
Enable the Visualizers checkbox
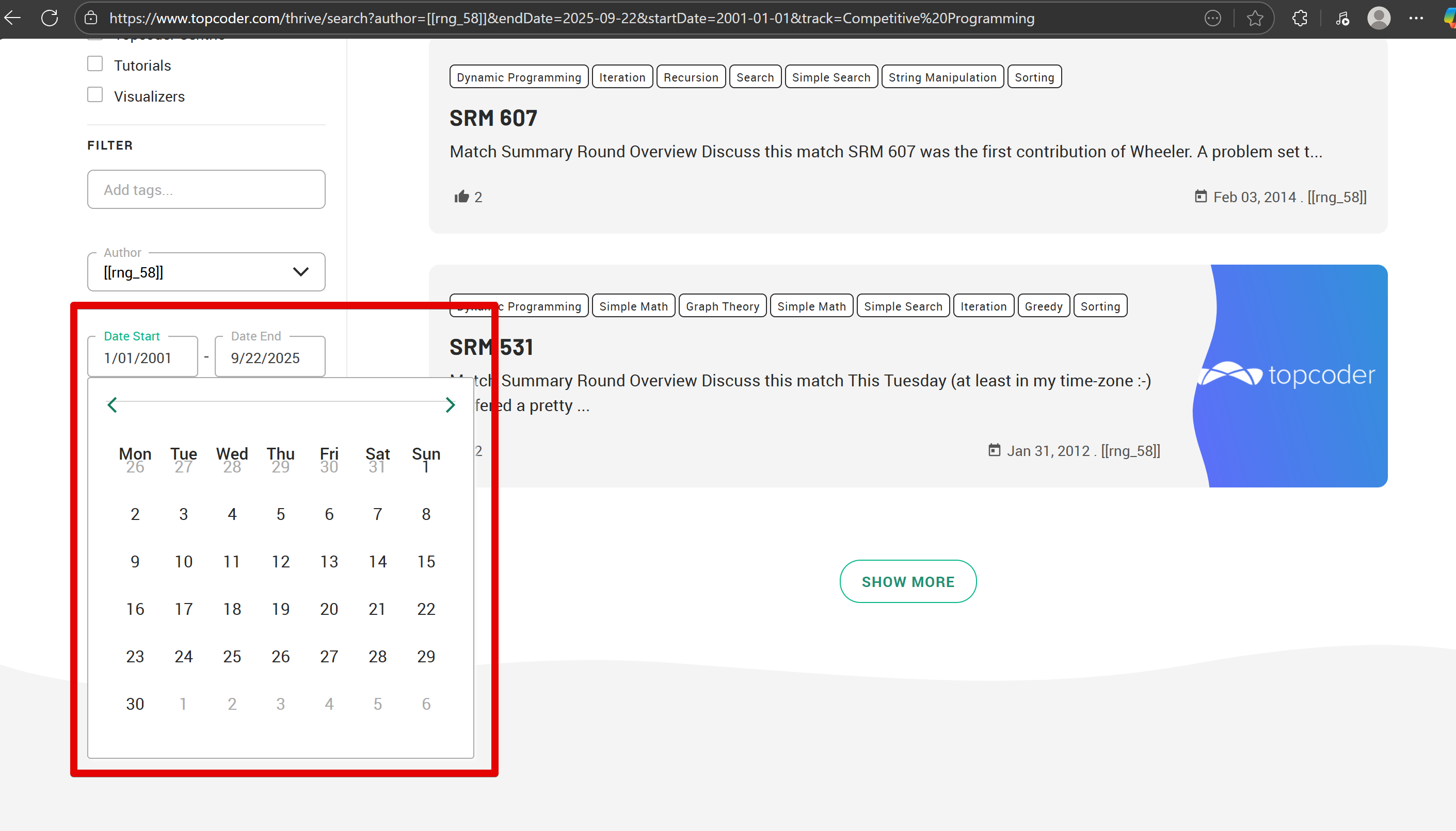pyautogui.click(x=95, y=95)
